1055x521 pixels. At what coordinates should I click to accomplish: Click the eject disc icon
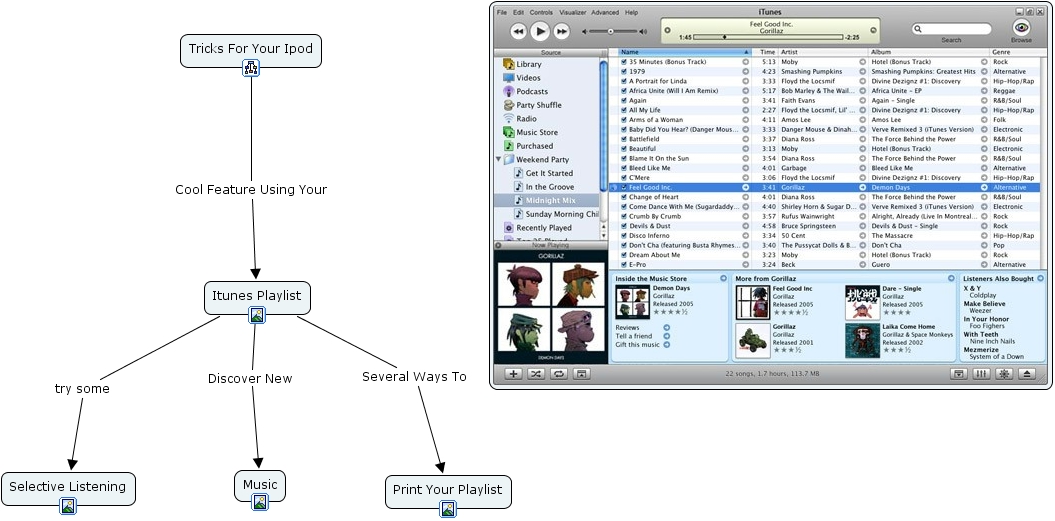click(1027, 374)
